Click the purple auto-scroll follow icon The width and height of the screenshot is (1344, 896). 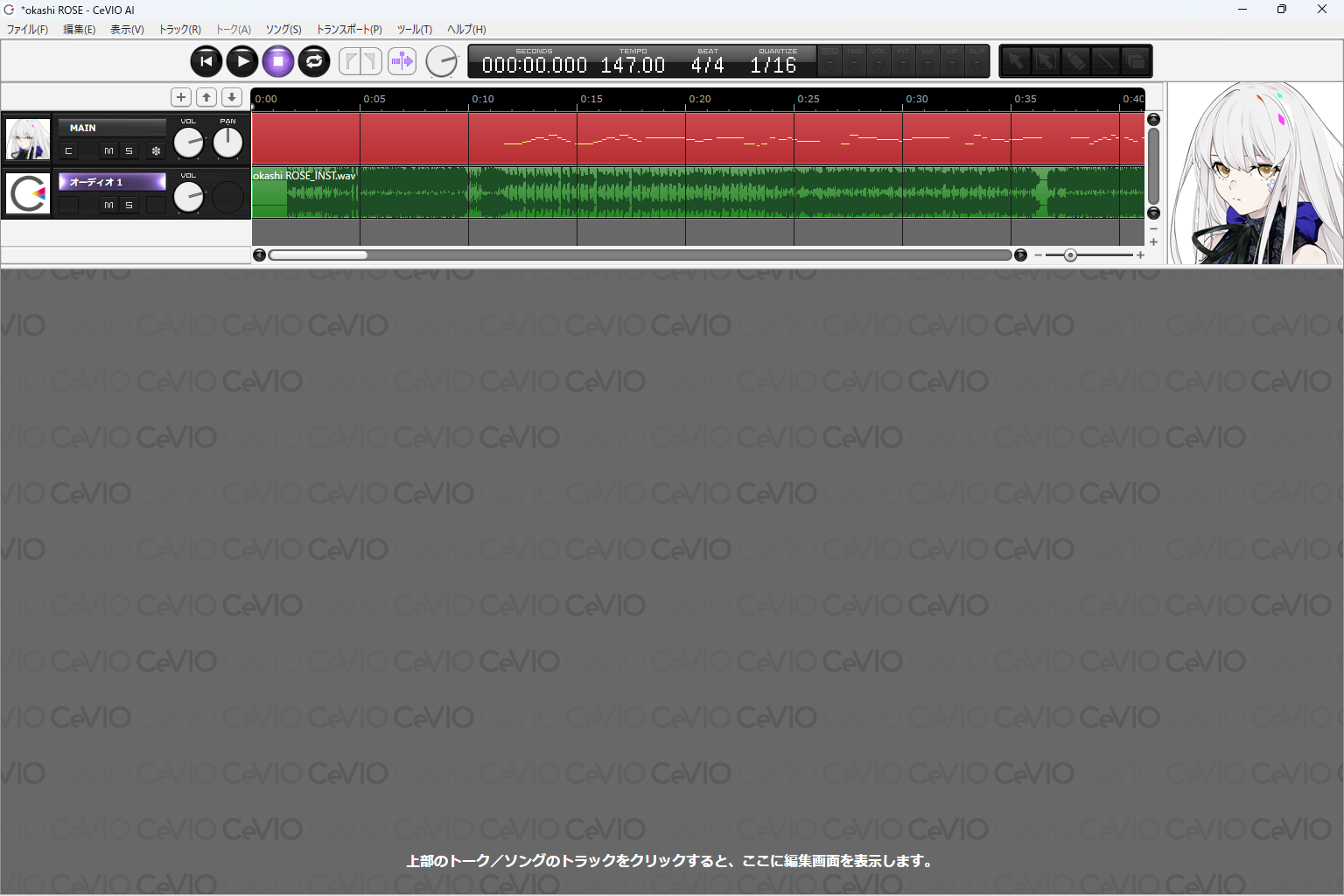click(402, 61)
